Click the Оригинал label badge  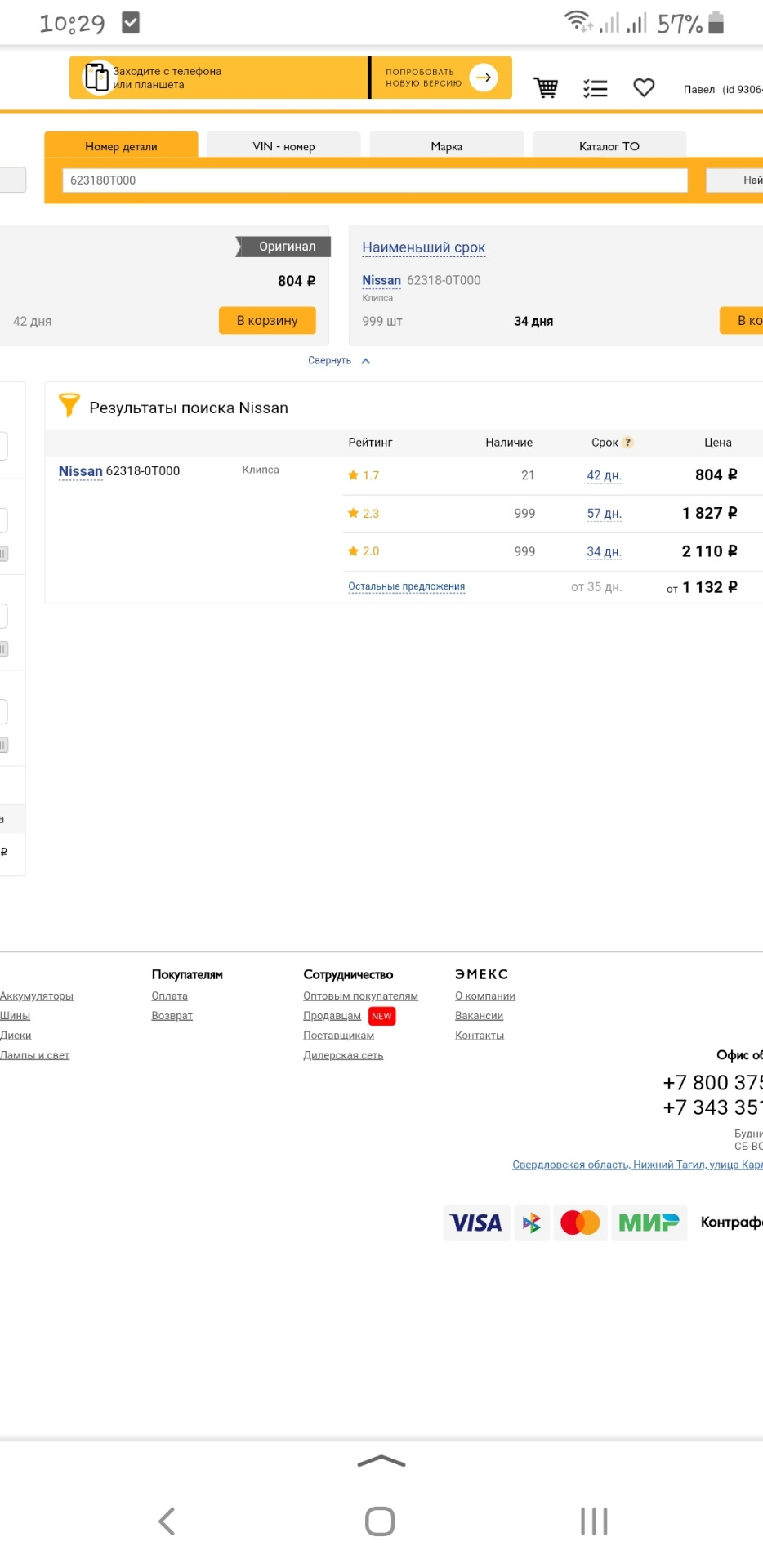coord(283,247)
